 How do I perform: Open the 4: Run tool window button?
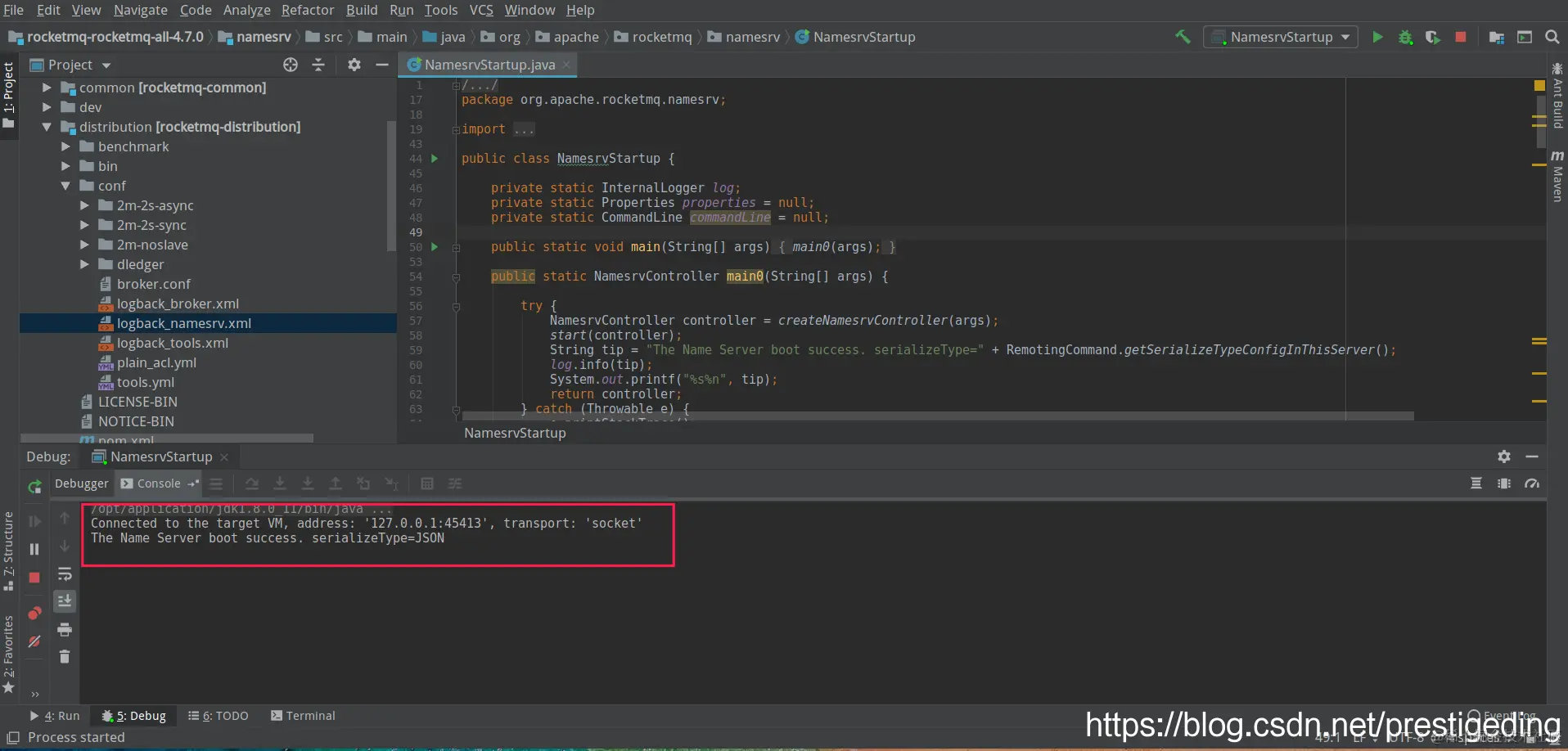pos(56,716)
